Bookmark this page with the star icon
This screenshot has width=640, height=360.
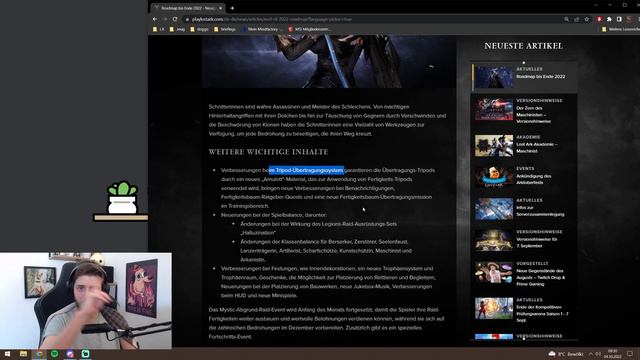(x=587, y=19)
